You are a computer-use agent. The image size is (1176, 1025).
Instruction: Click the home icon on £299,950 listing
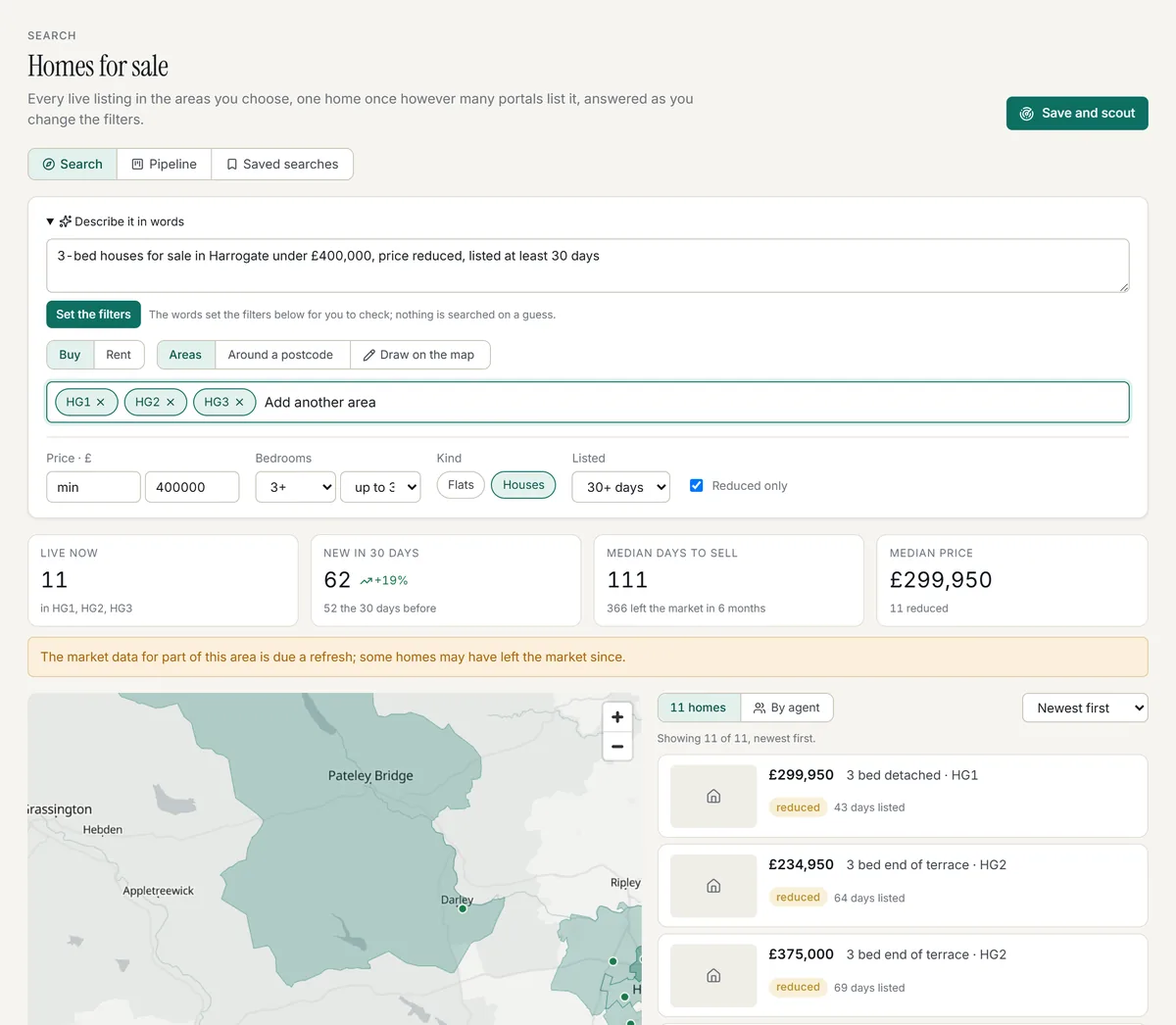coord(713,797)
